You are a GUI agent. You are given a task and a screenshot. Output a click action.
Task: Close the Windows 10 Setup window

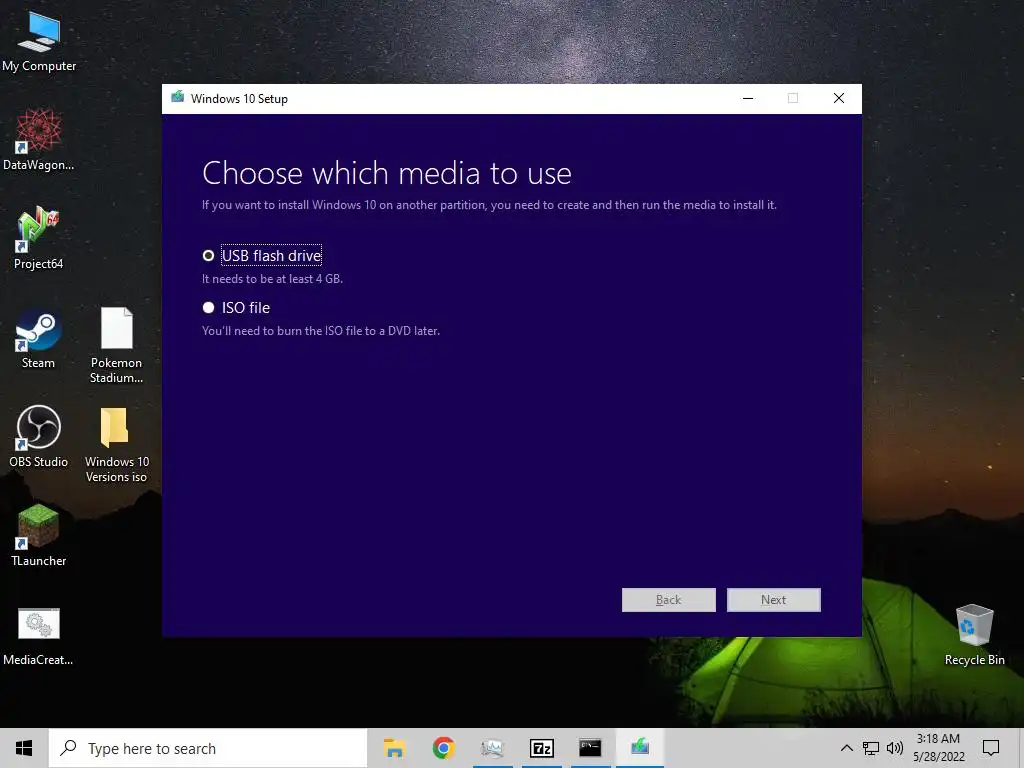839,99
